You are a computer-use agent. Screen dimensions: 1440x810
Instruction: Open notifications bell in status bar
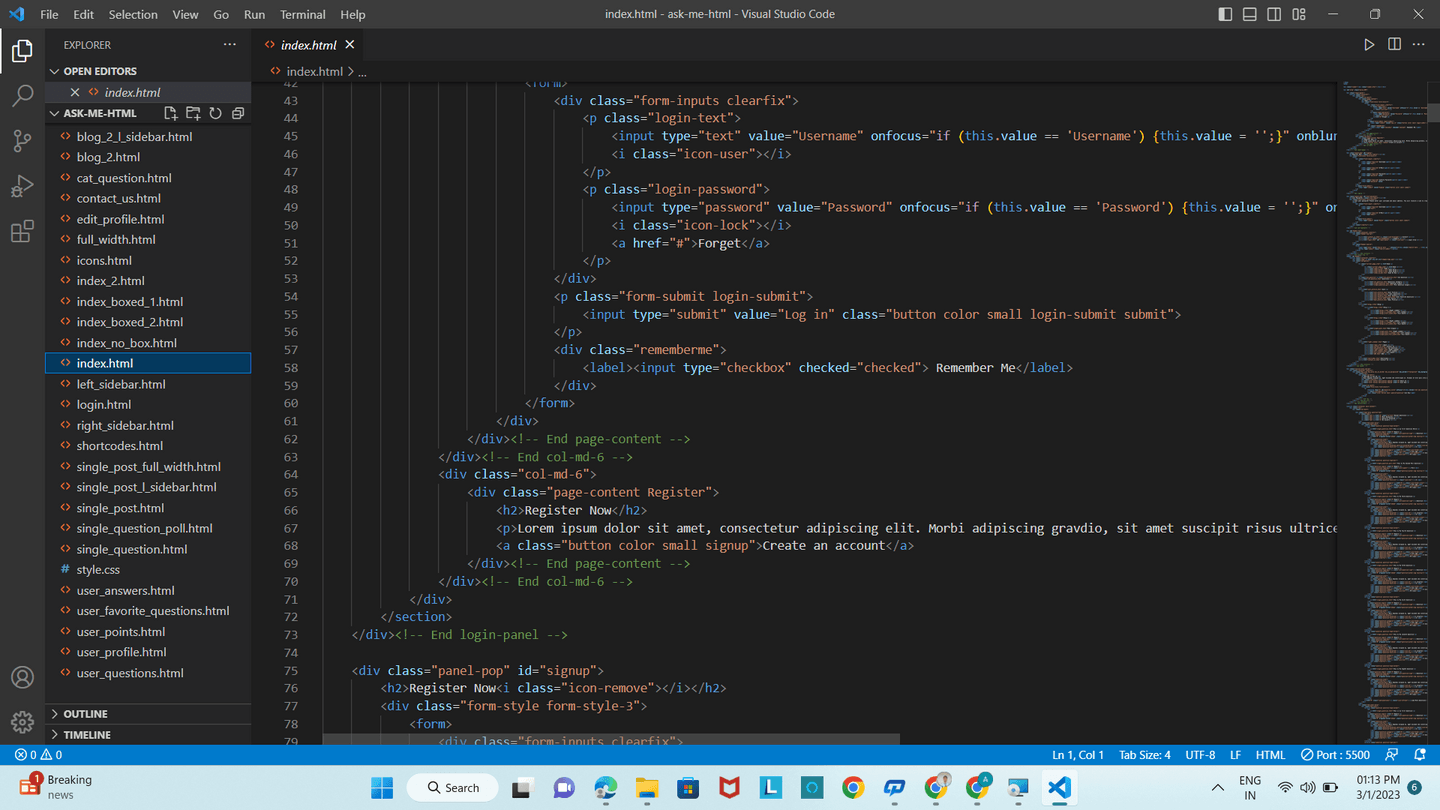click(1420, 755)
